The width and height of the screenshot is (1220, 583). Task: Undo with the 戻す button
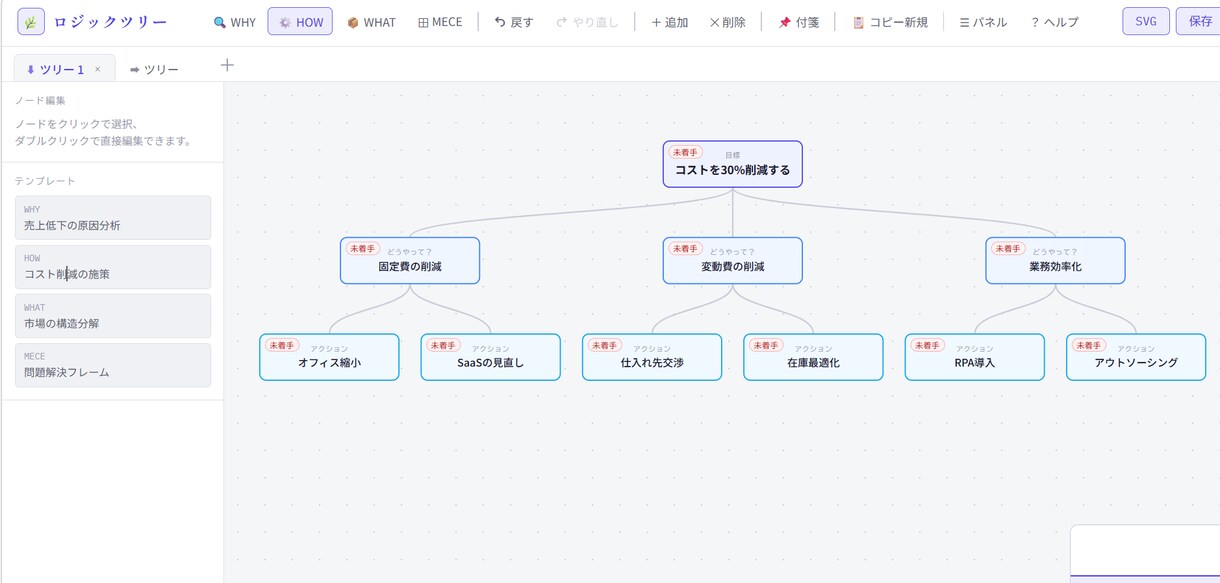point(514,22)
